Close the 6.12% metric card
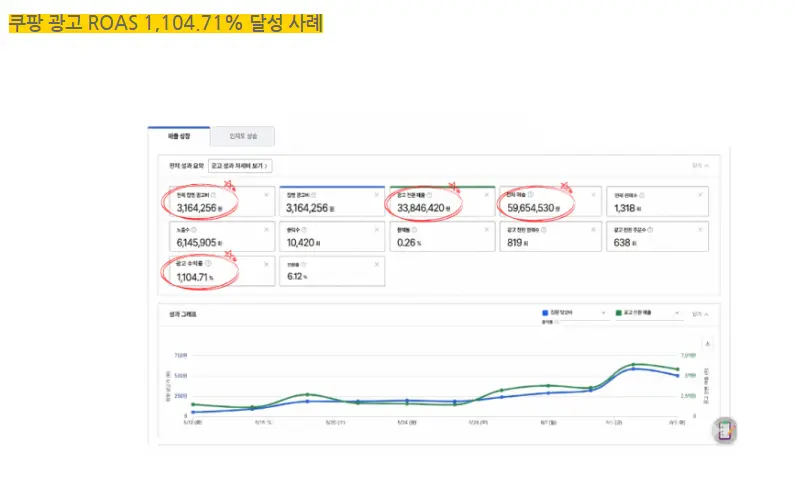Screen dimensions: 801x491 click(376, 264)
